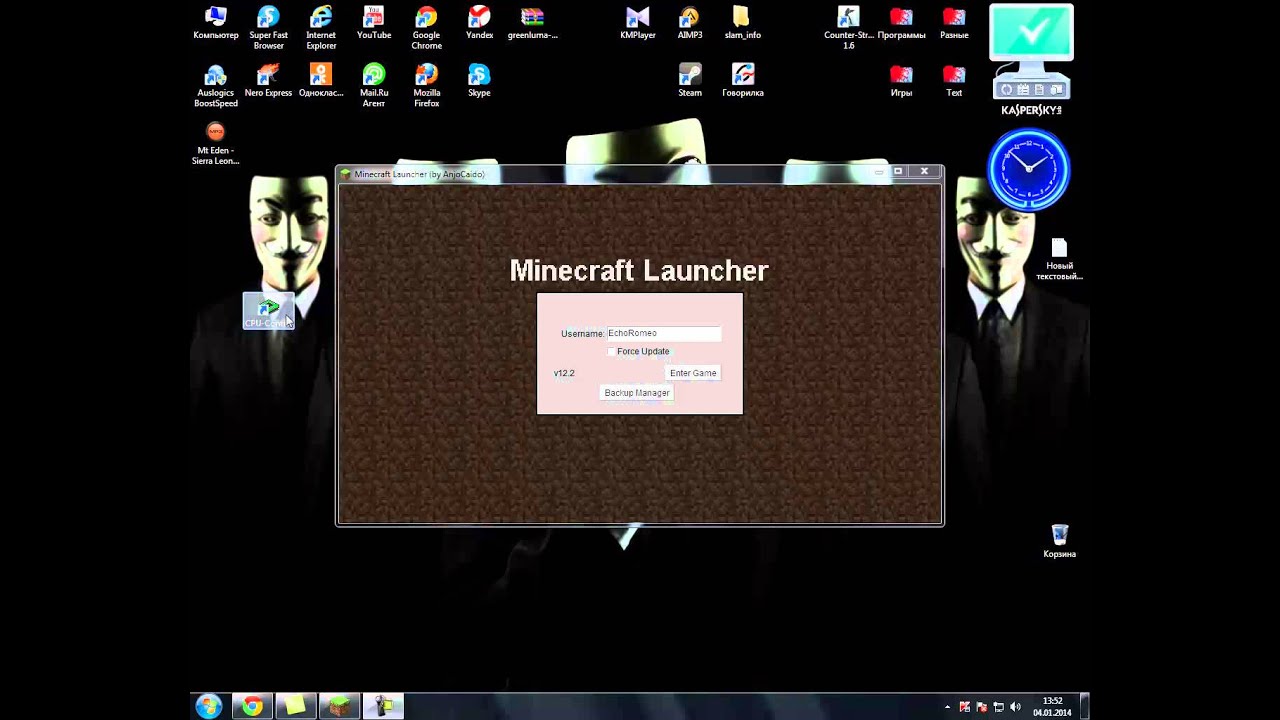
Task: Open the Разные folder icon
Action: pos(954,23)
